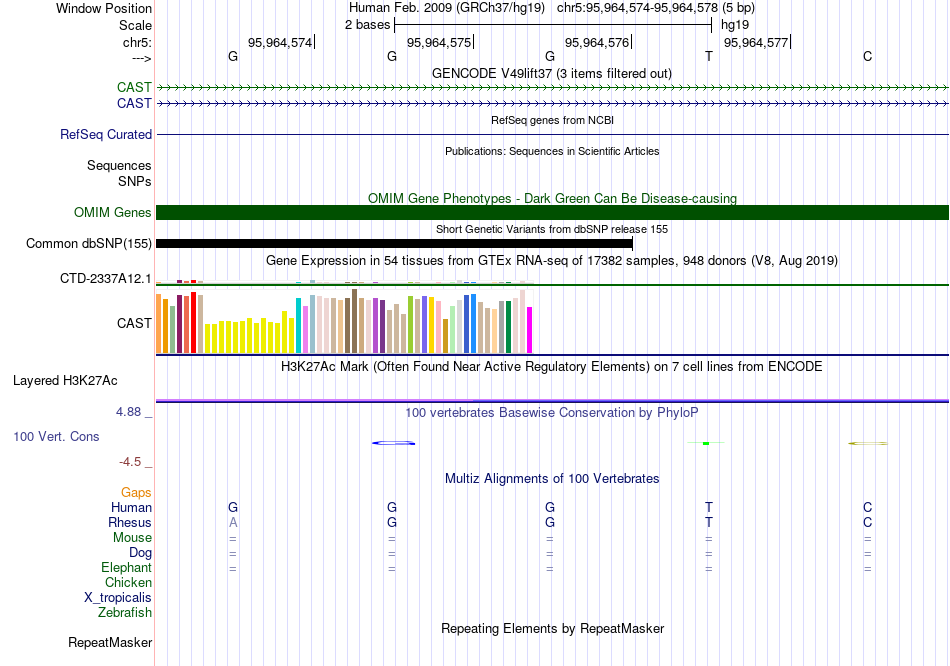This screenshot has height=666, width=950.
Task: Click the chr5: base position label
Action: pos(137,42)
